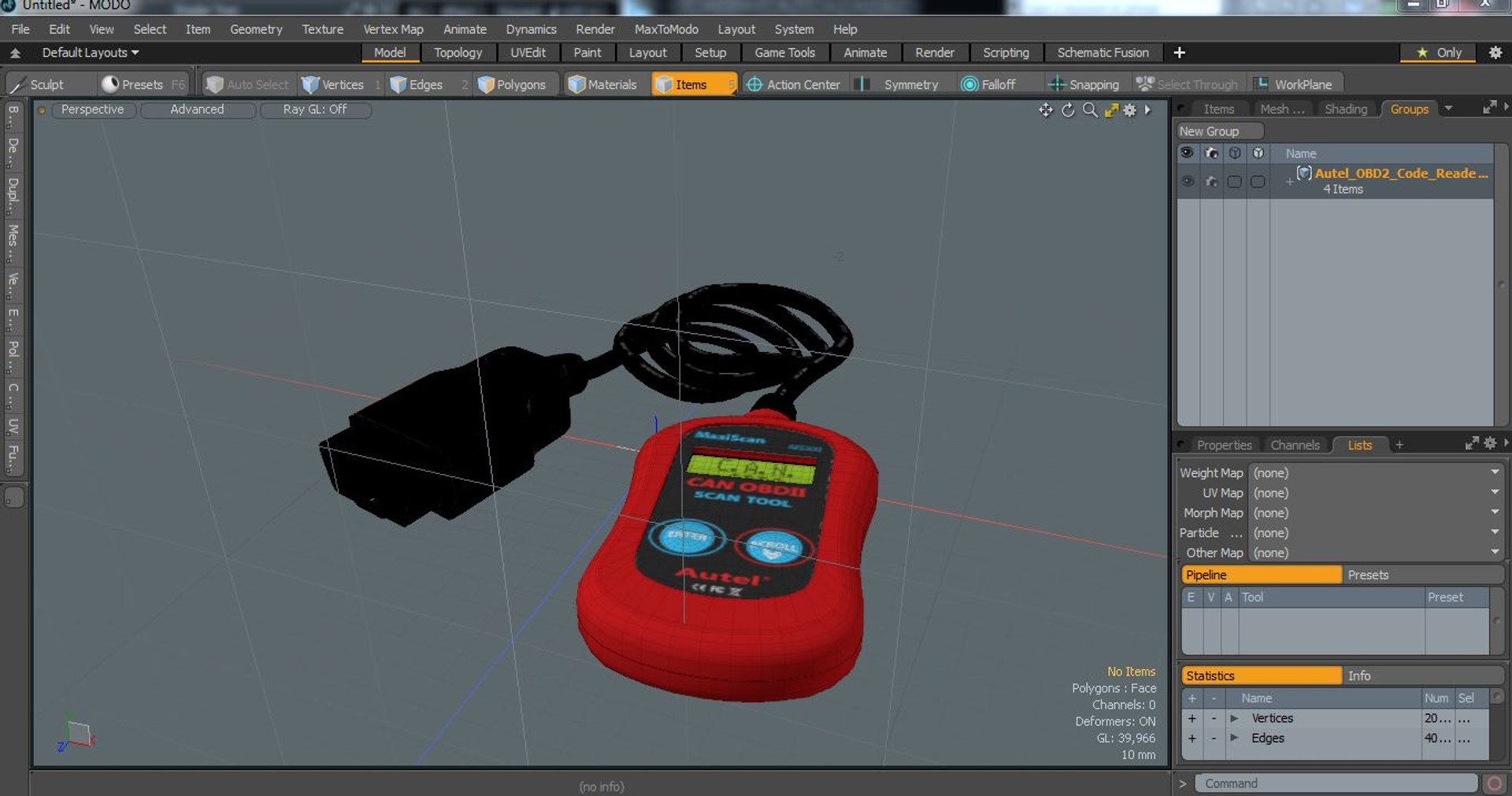
Task: Select the Info button beside Statistics
Action: tap(1422, 676)
